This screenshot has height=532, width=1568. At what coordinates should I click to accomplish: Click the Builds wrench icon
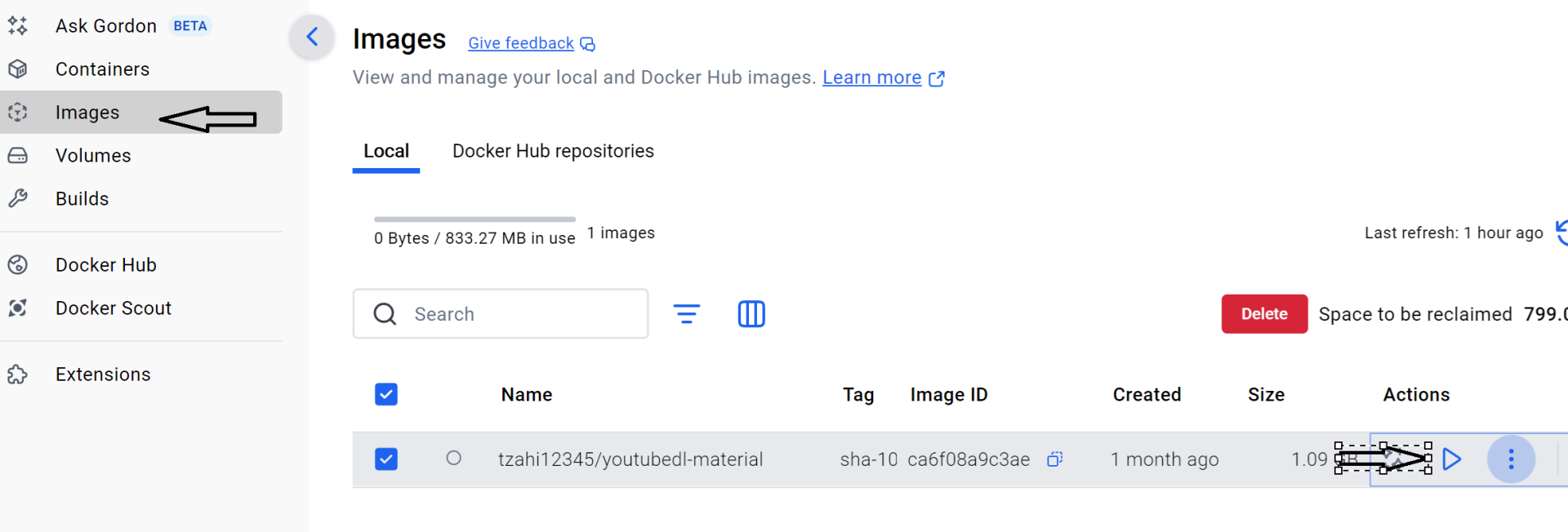(18, 199)
